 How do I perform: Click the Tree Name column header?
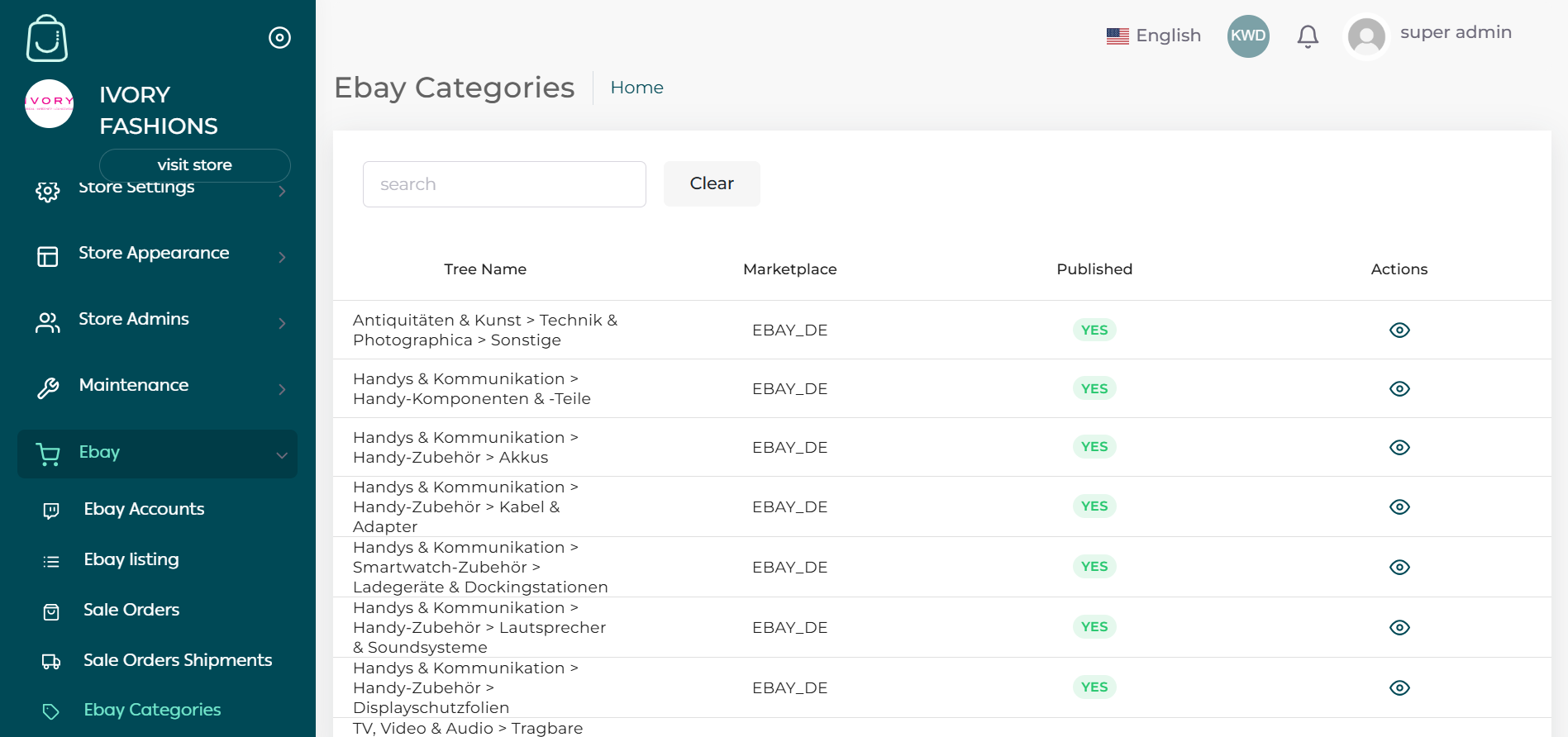(485, 269)
